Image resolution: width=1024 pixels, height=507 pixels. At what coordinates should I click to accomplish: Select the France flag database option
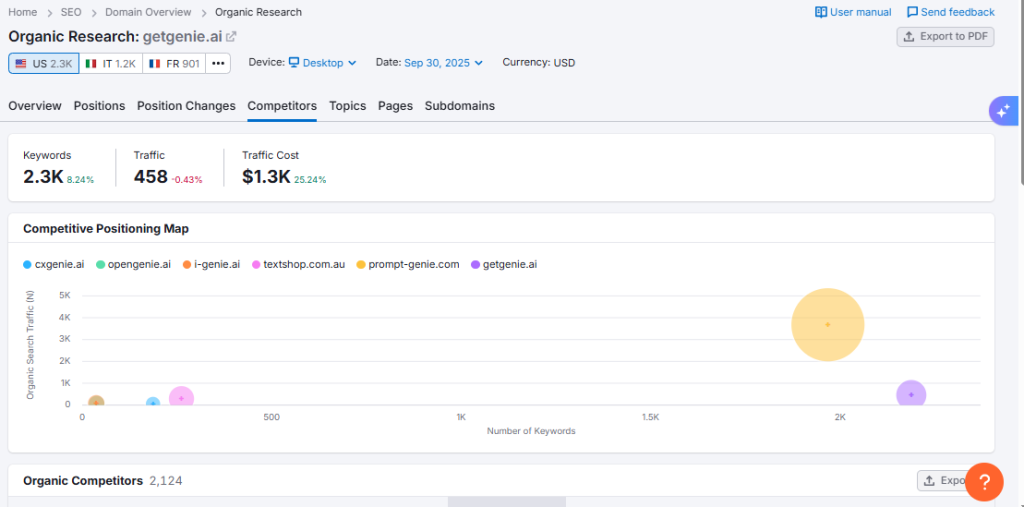point(174,63)
